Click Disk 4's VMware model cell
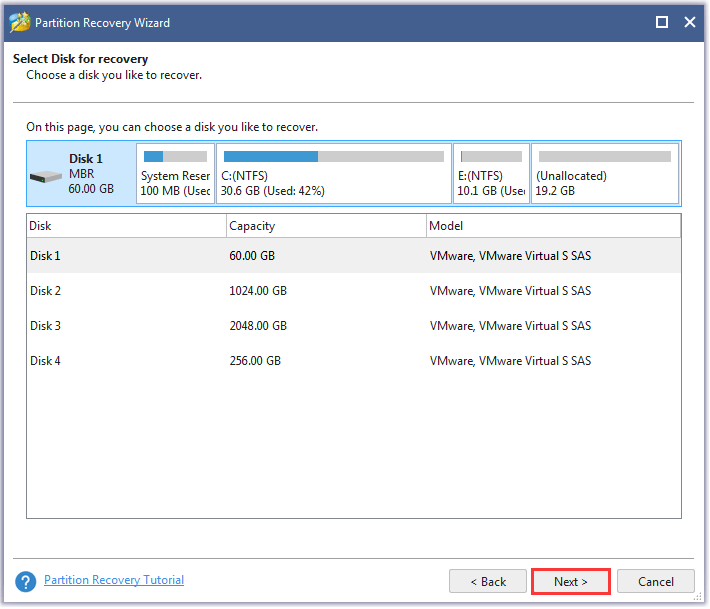The width and height of the screenshot is (710, 609). click(x=510, y=361)
